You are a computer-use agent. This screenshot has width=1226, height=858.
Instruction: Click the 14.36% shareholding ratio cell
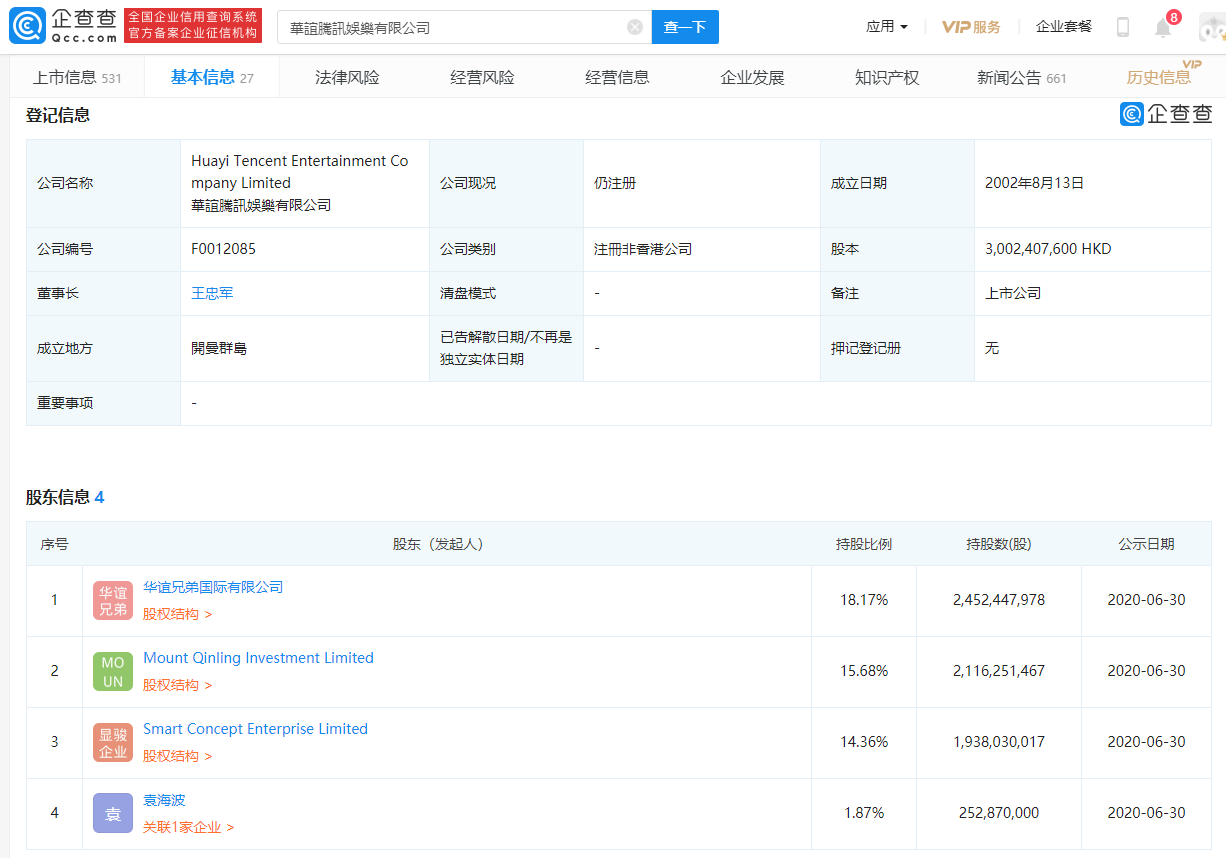point(864,742)
